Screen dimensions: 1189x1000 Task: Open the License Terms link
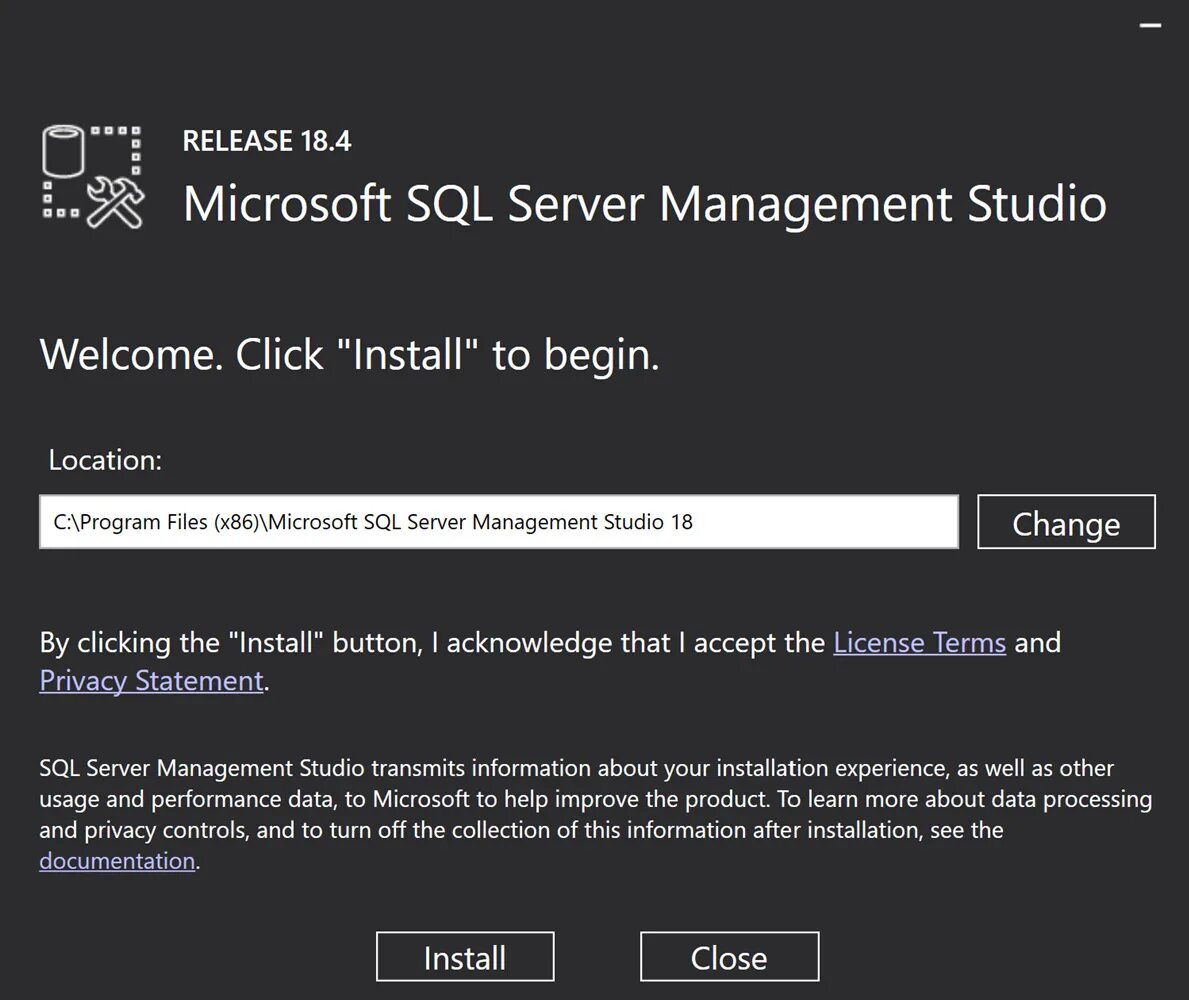pyautogui.click(x=919, y=642)
